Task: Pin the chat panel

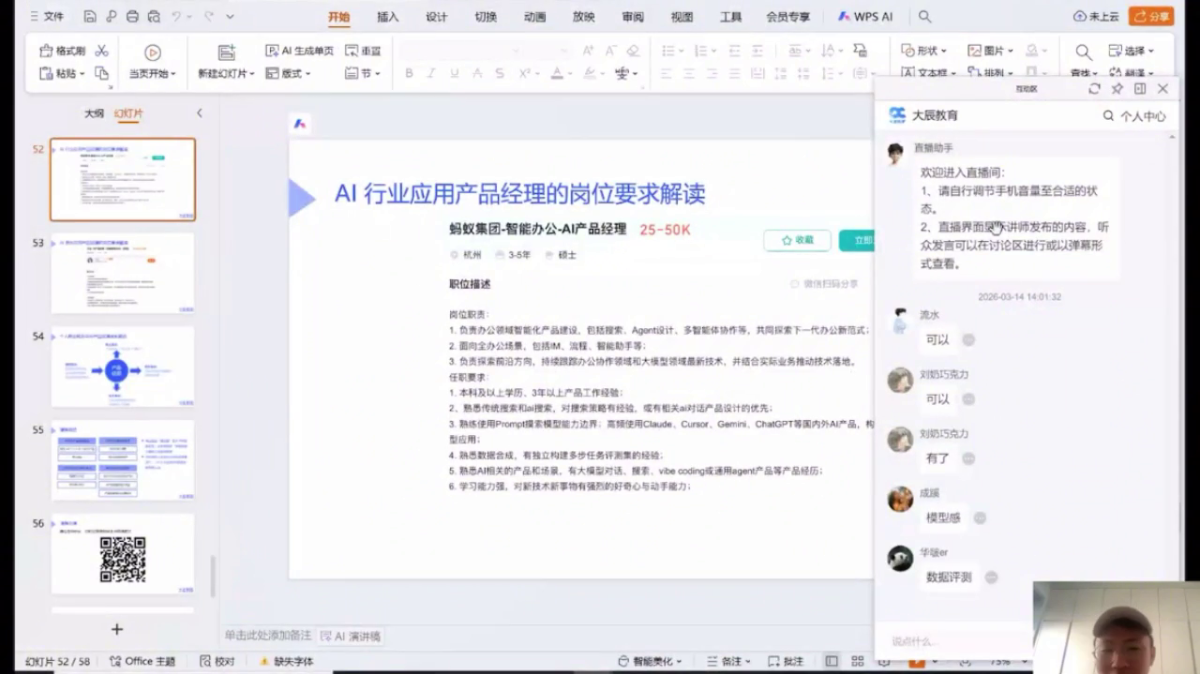Action: pos(1117,89)
